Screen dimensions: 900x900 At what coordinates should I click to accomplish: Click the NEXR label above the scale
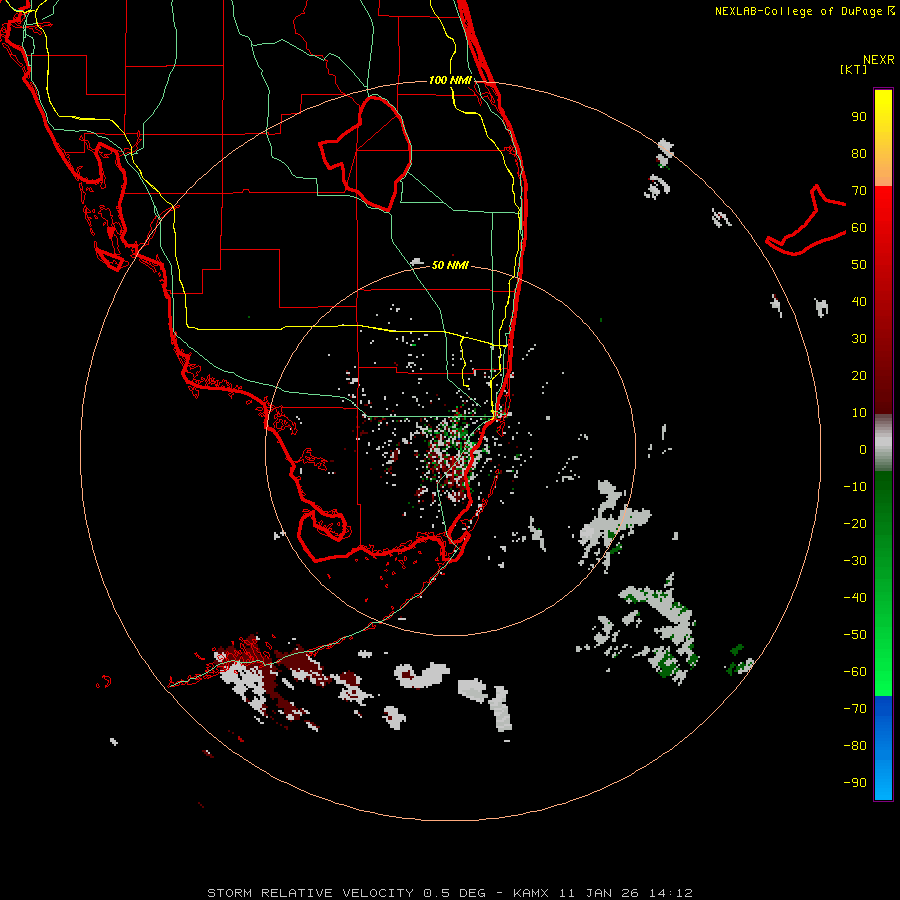[878, 60]
